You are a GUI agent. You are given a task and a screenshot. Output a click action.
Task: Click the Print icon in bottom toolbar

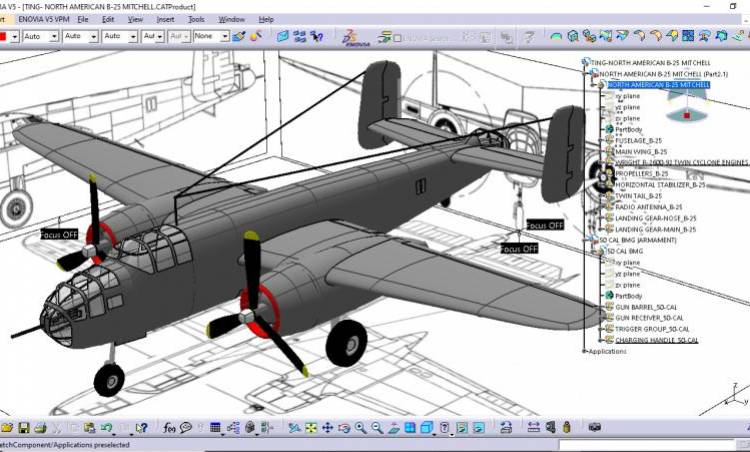40,428
